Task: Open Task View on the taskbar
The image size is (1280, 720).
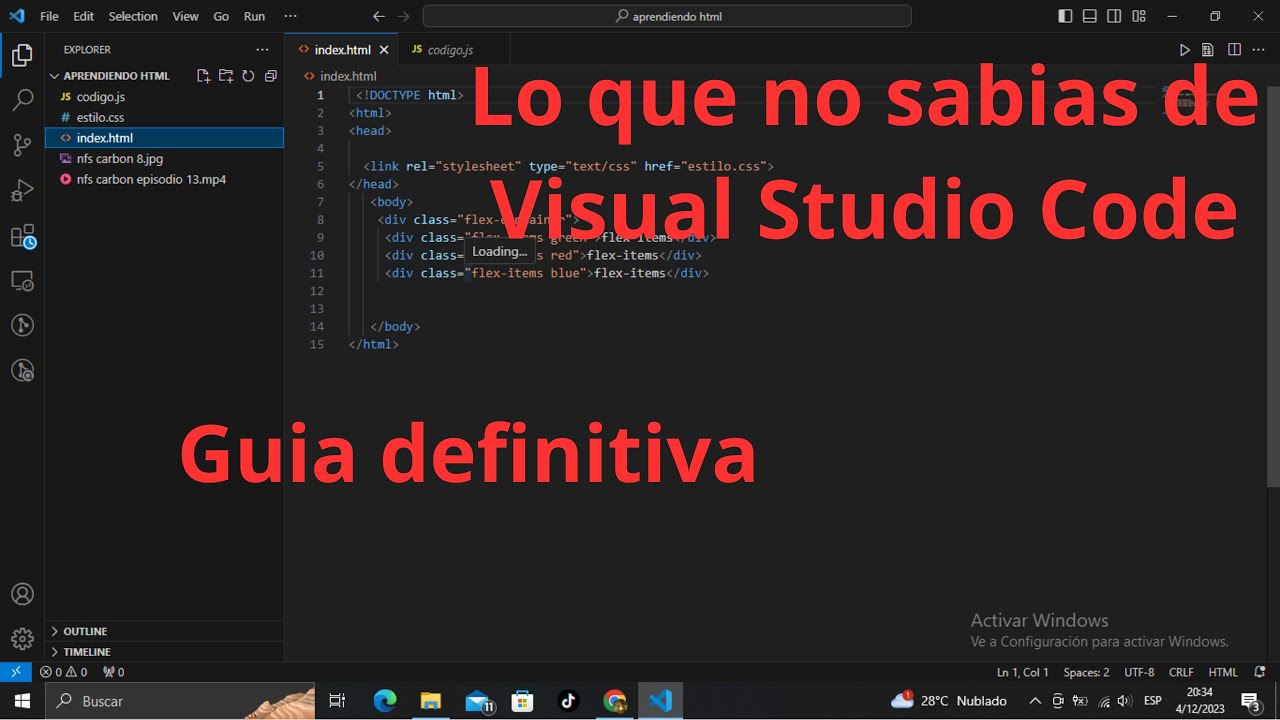Action: (x=338, y=701)
